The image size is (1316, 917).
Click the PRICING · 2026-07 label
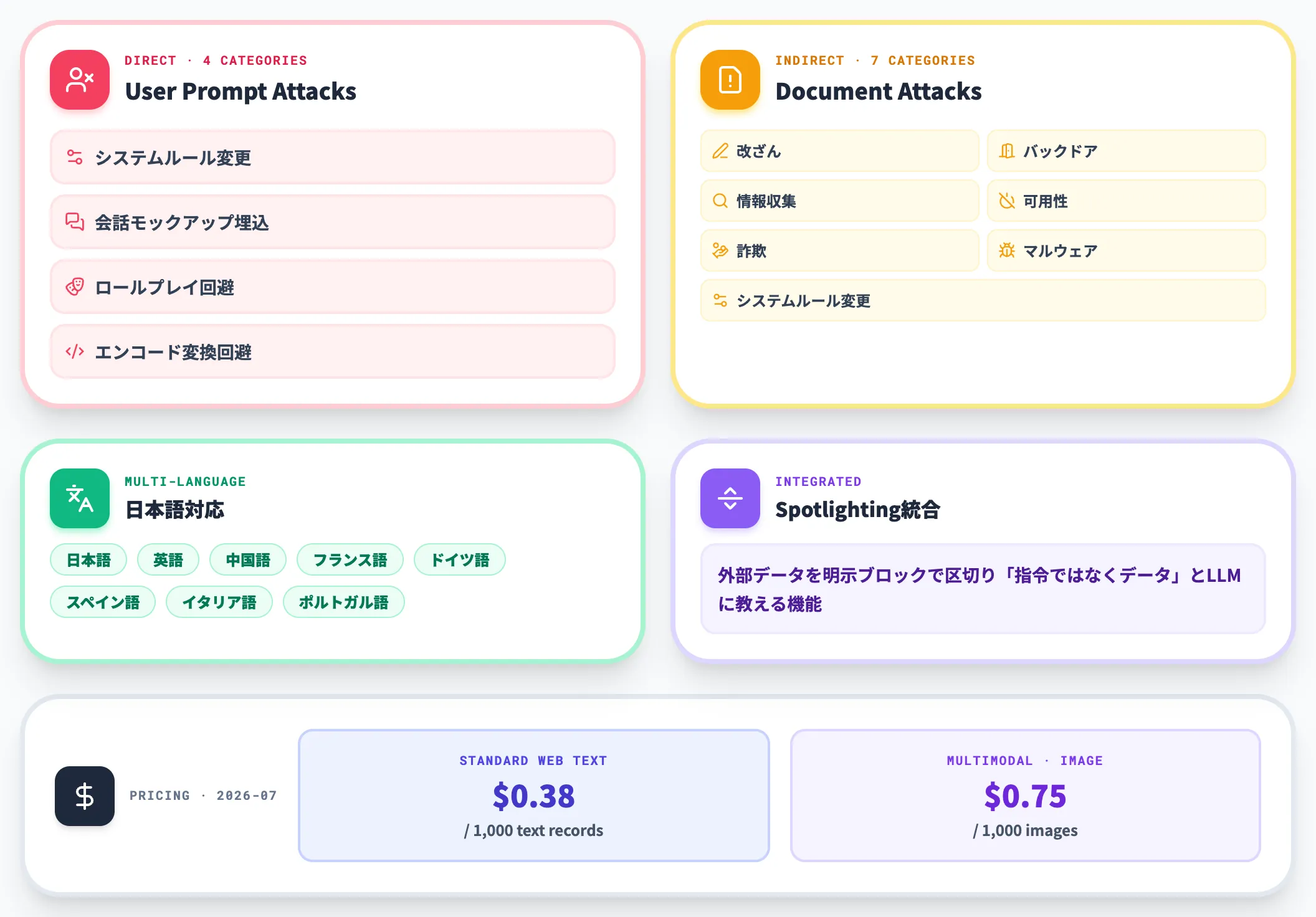point(203,796)
